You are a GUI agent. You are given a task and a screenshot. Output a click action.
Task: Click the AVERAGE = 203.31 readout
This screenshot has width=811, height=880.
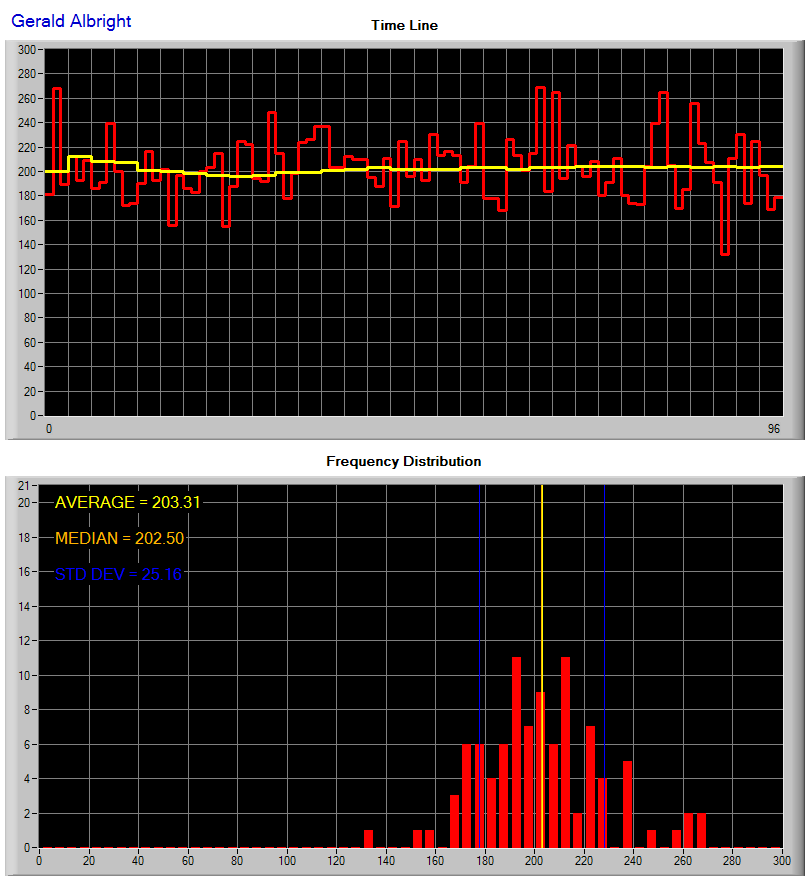coord(127,502)
